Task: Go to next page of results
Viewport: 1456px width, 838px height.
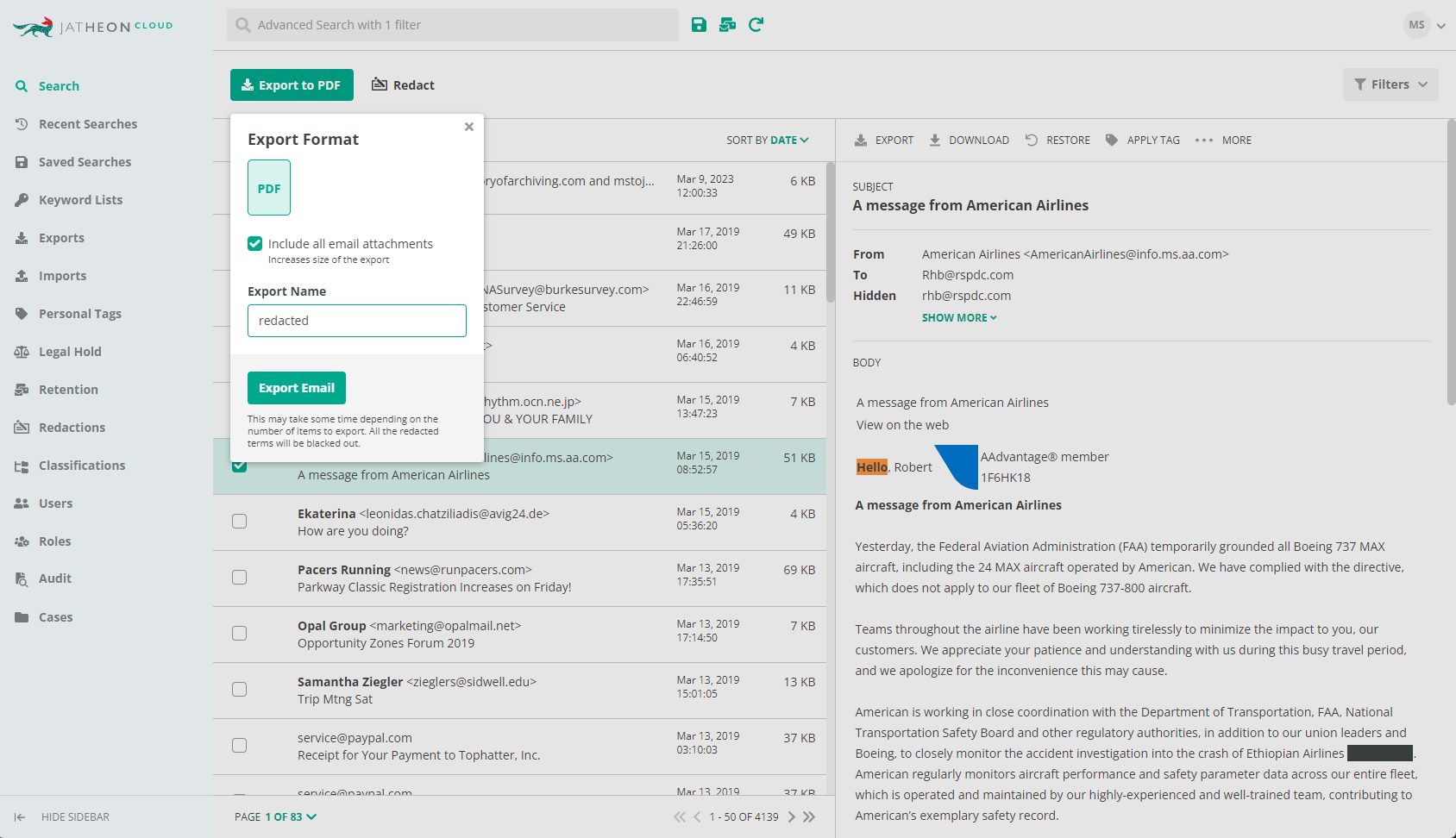Action: click(791, 817)
